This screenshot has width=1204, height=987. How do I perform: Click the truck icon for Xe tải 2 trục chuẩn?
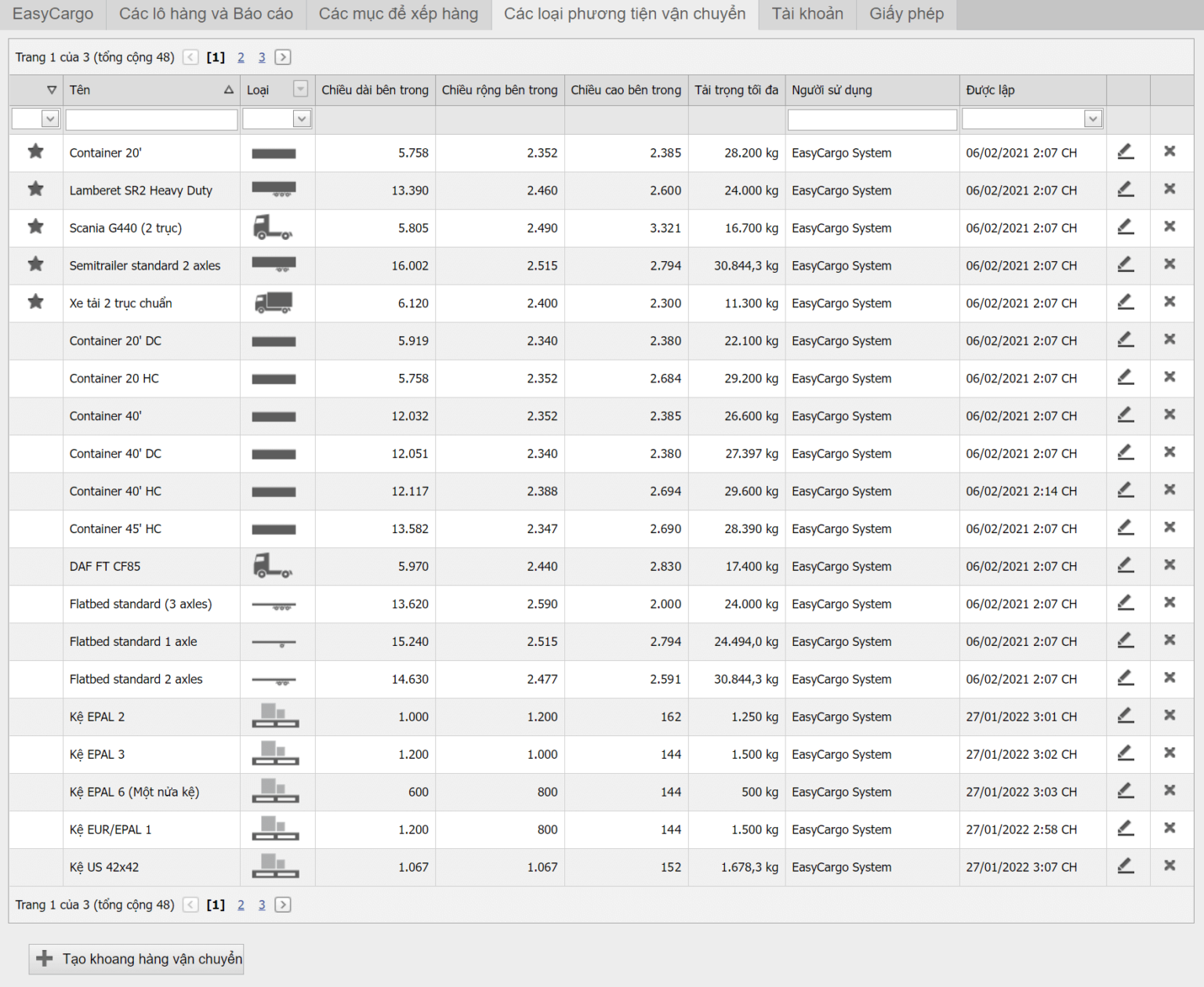click(274, 303)
